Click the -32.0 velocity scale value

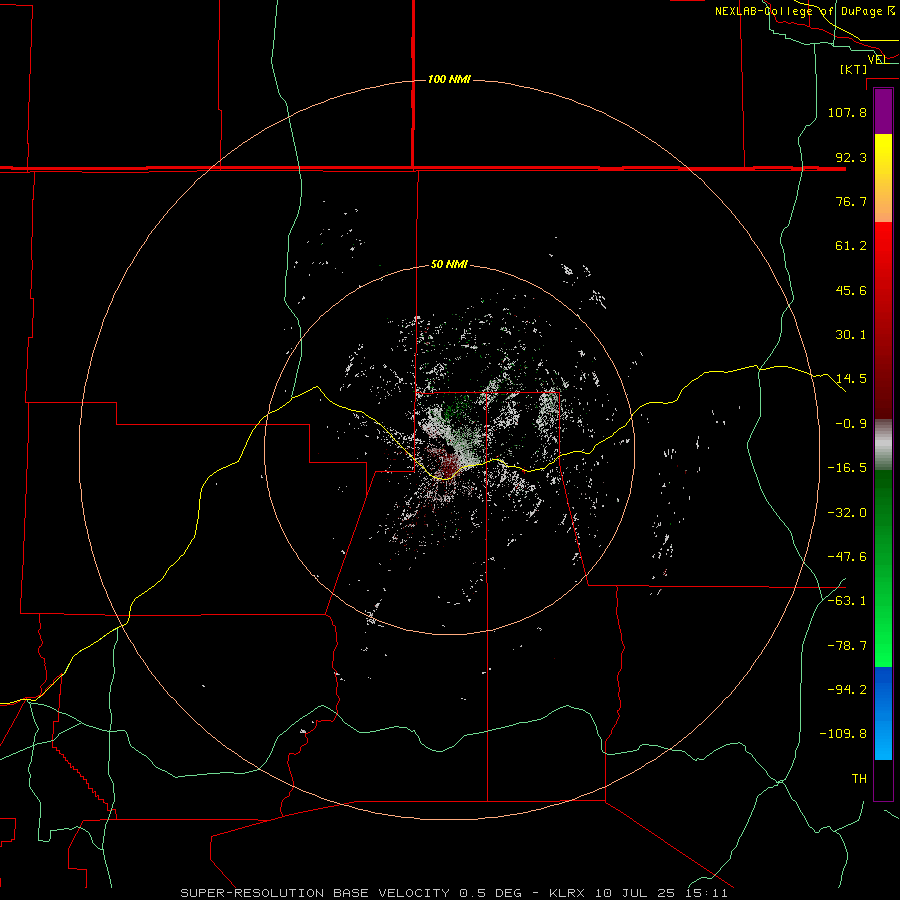[x=847, y=513]
